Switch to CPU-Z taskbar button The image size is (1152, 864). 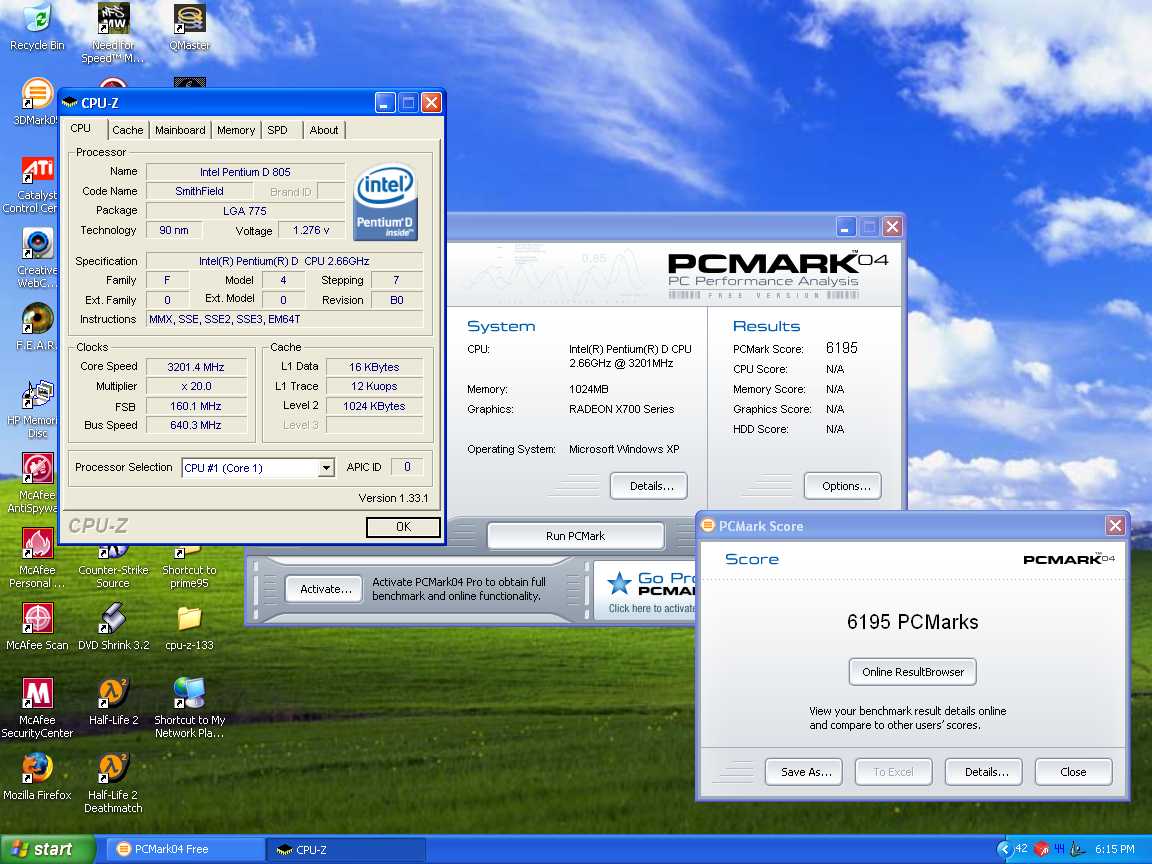coord(345,849)
